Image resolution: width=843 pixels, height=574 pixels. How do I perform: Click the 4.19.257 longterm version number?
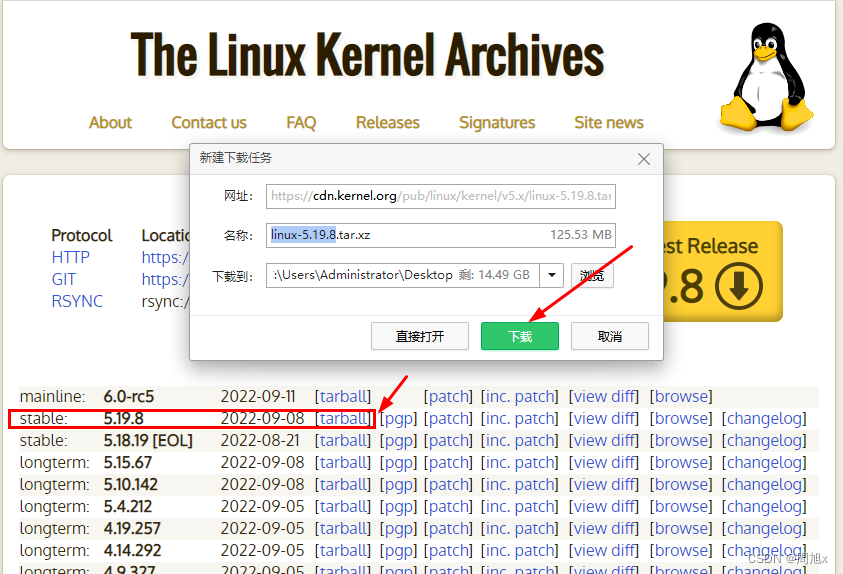point(132,529)
